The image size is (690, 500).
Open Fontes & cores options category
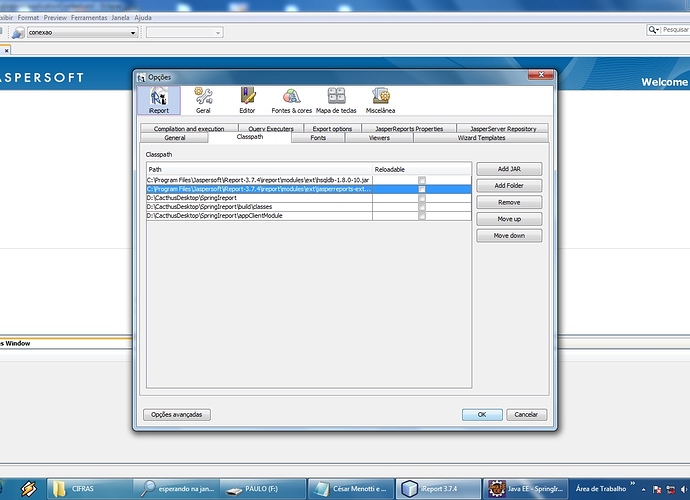pos(291,100)
